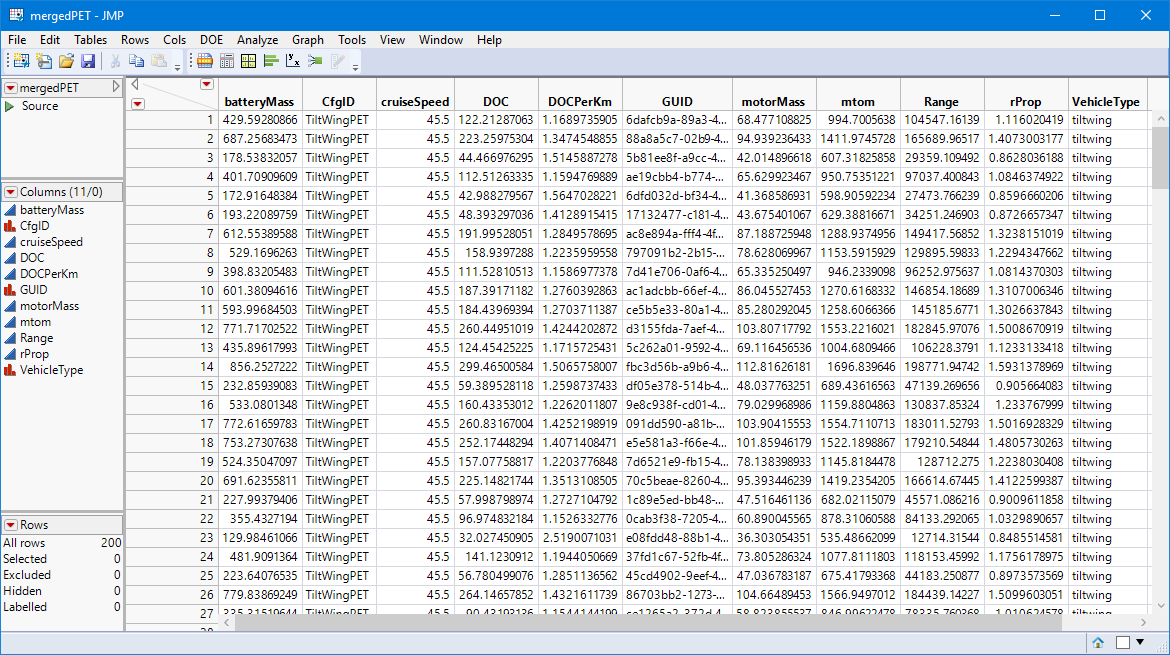1170x655 pixels.
Task: Open mergedPET red triangle menu
Action: point(10,88)
